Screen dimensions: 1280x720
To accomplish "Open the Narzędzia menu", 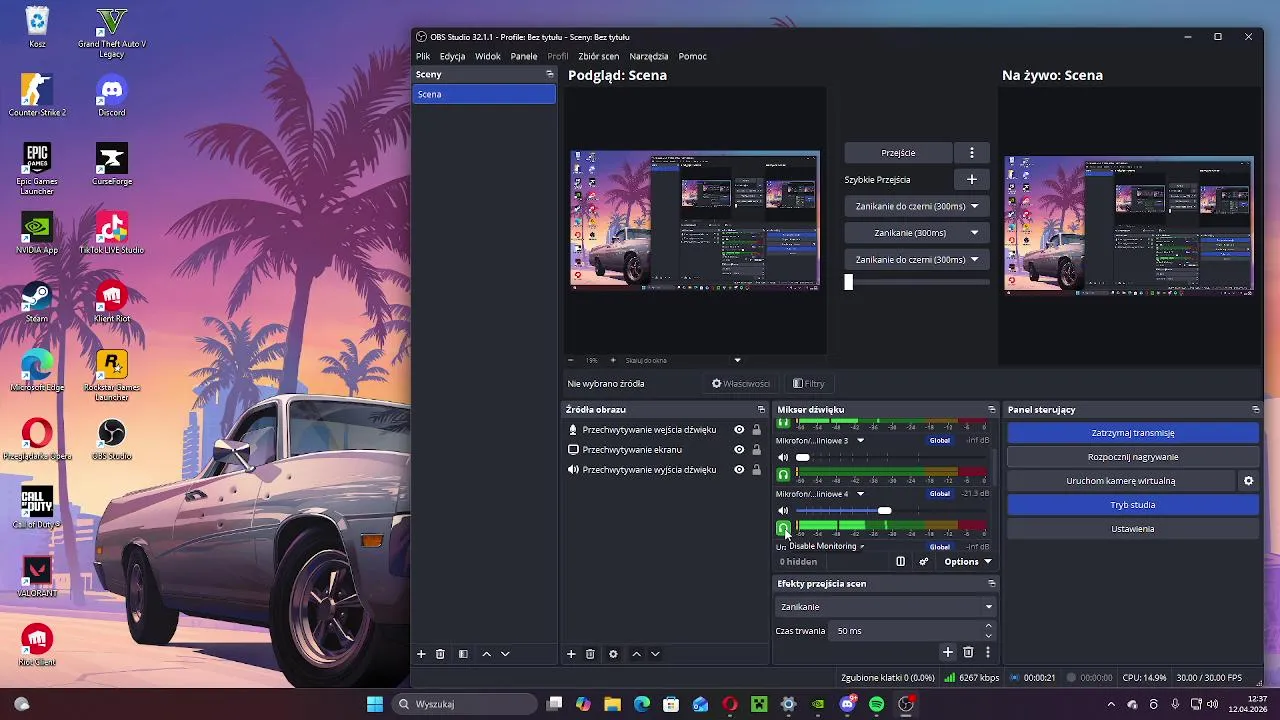I will click(x=649, y=56).
